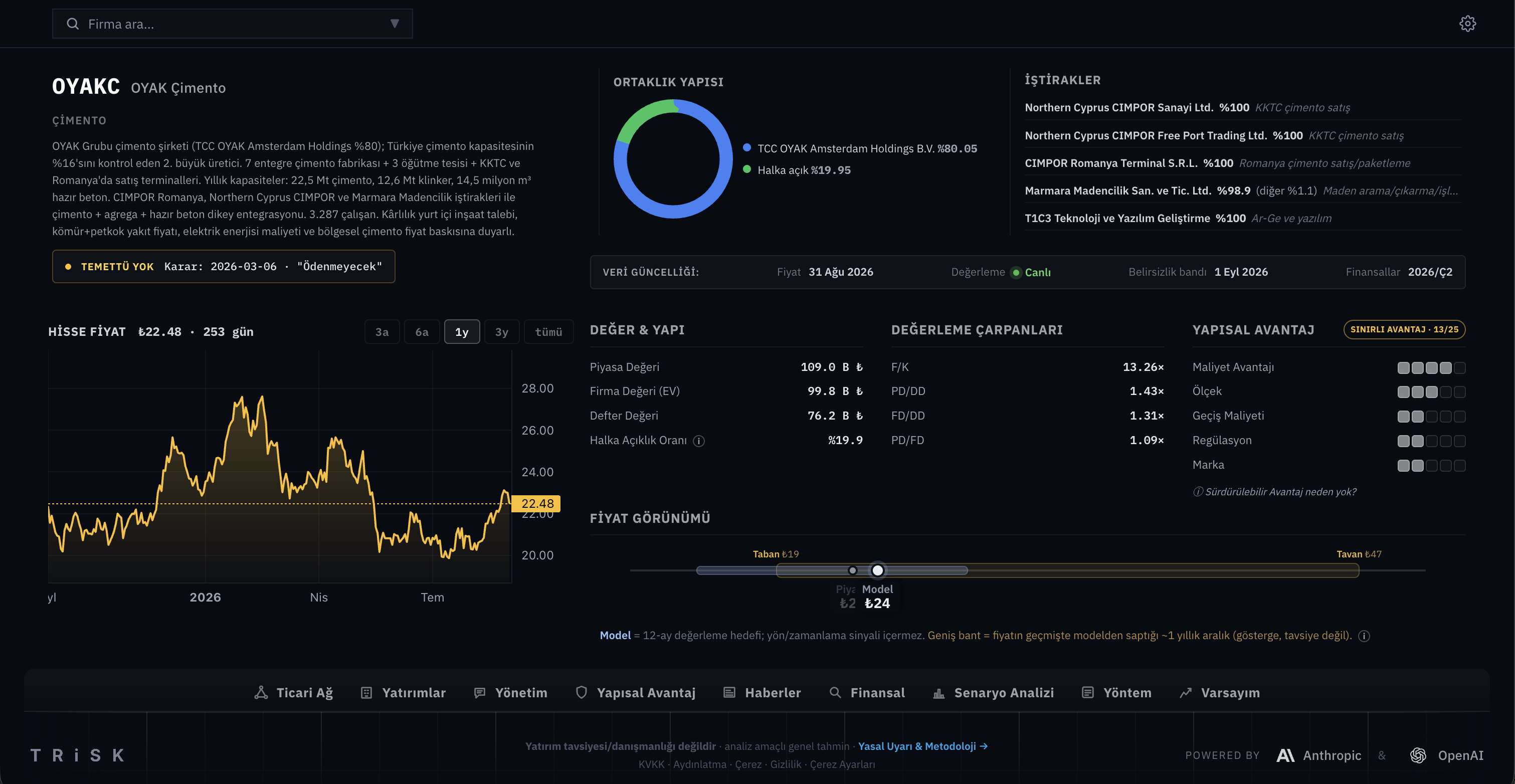Image resolution: width=1515 pixels, height=784 pixels.
Task: Click the Yapısal Avantaj shield icon
Action: [582, 693]
